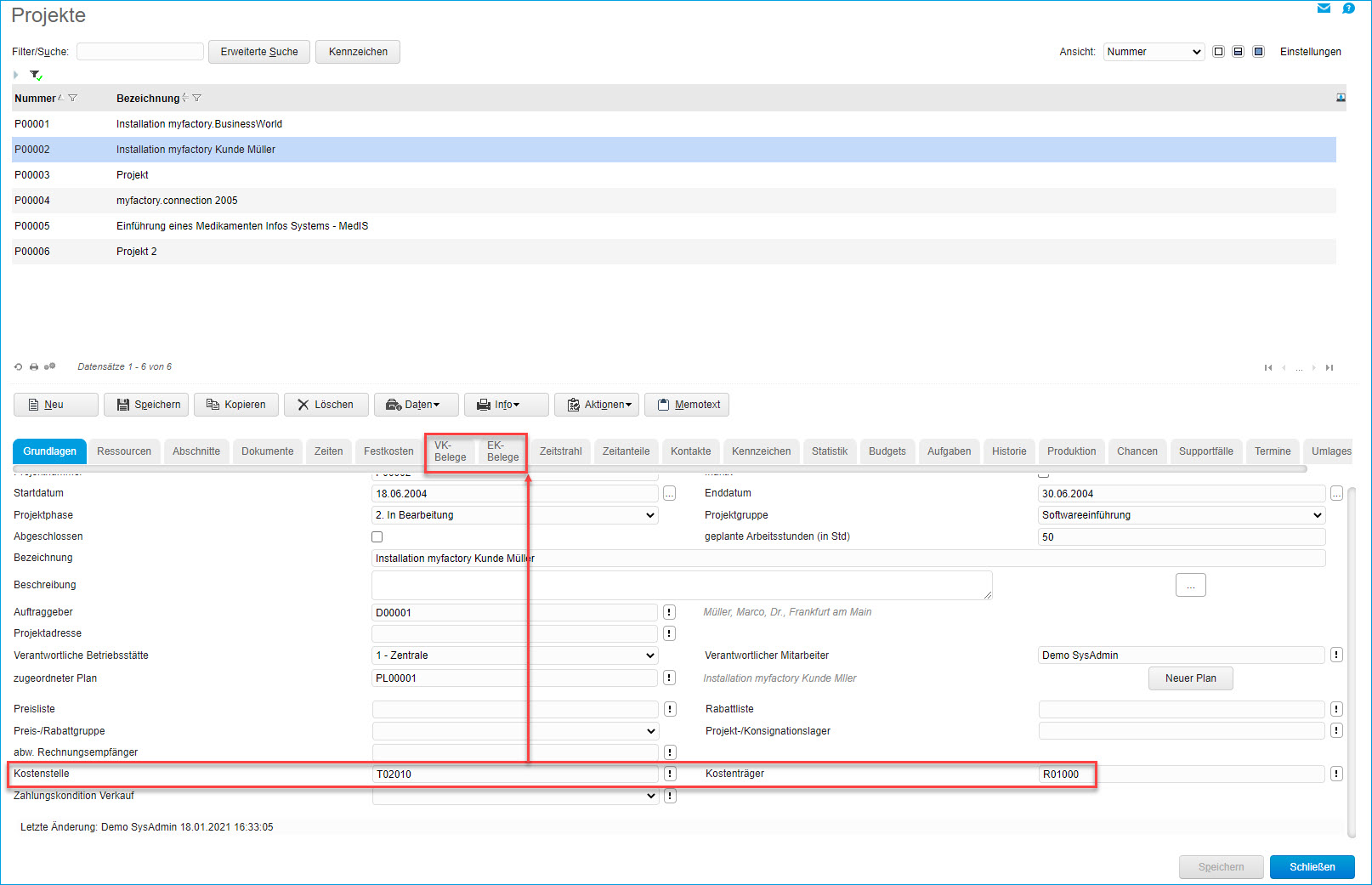
Task: Click the Erweiterte Suche button
Action: 259,52
